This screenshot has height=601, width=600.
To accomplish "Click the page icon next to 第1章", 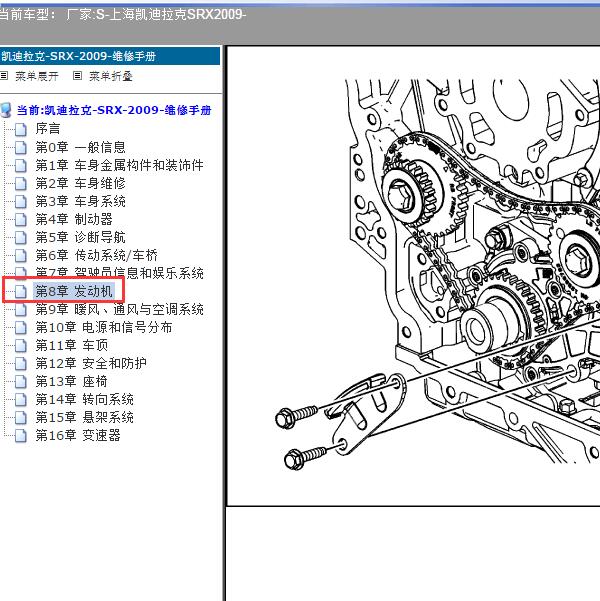I will coord(21,166).
